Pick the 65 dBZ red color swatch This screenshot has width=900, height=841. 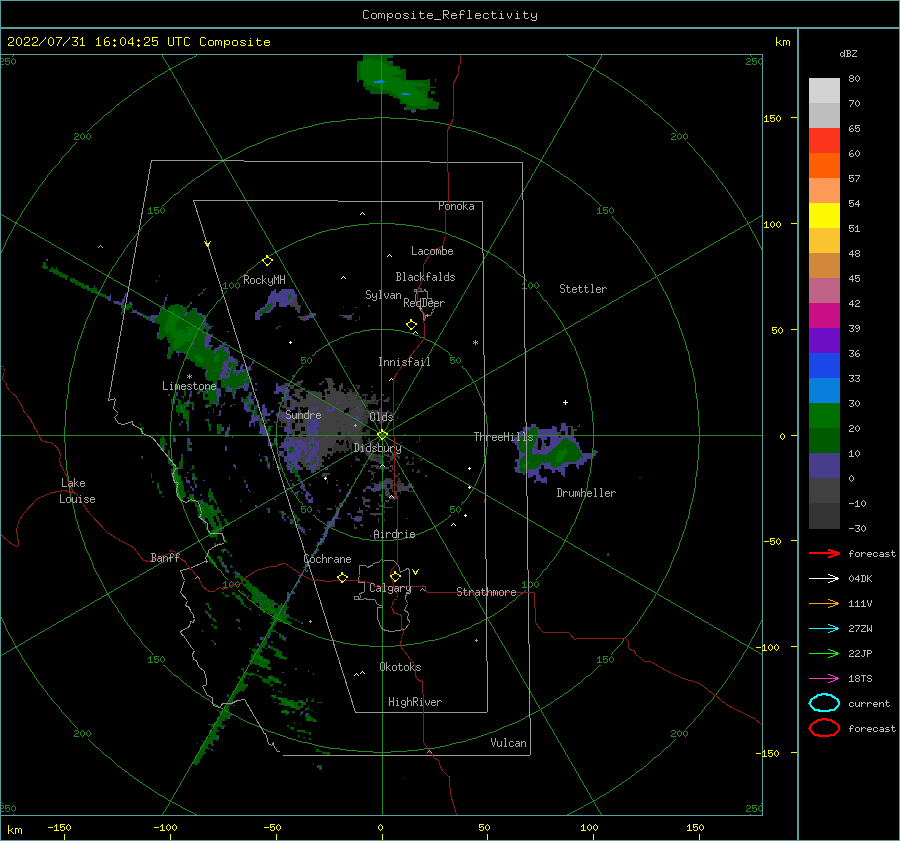pyautogui.click(x=824, y=140)
